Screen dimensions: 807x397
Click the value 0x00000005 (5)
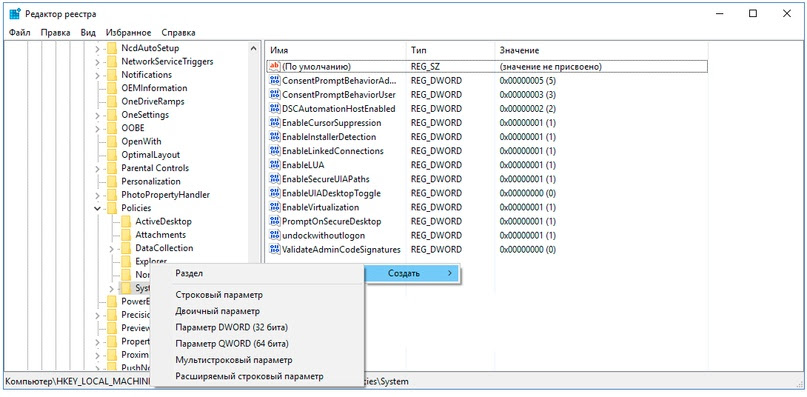pos(528,81)
